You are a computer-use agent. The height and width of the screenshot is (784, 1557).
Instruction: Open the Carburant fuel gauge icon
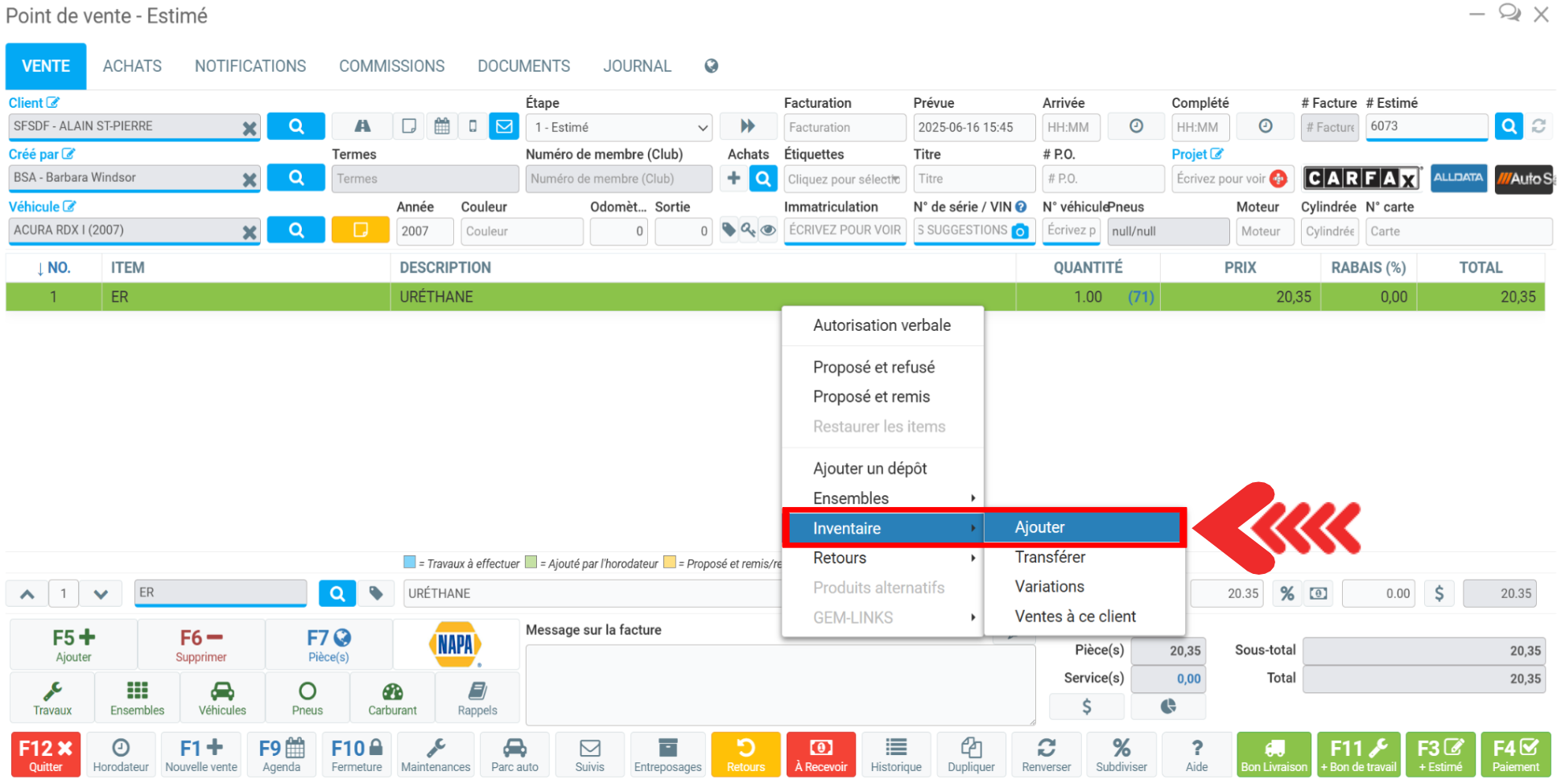[x=392, y=699]
